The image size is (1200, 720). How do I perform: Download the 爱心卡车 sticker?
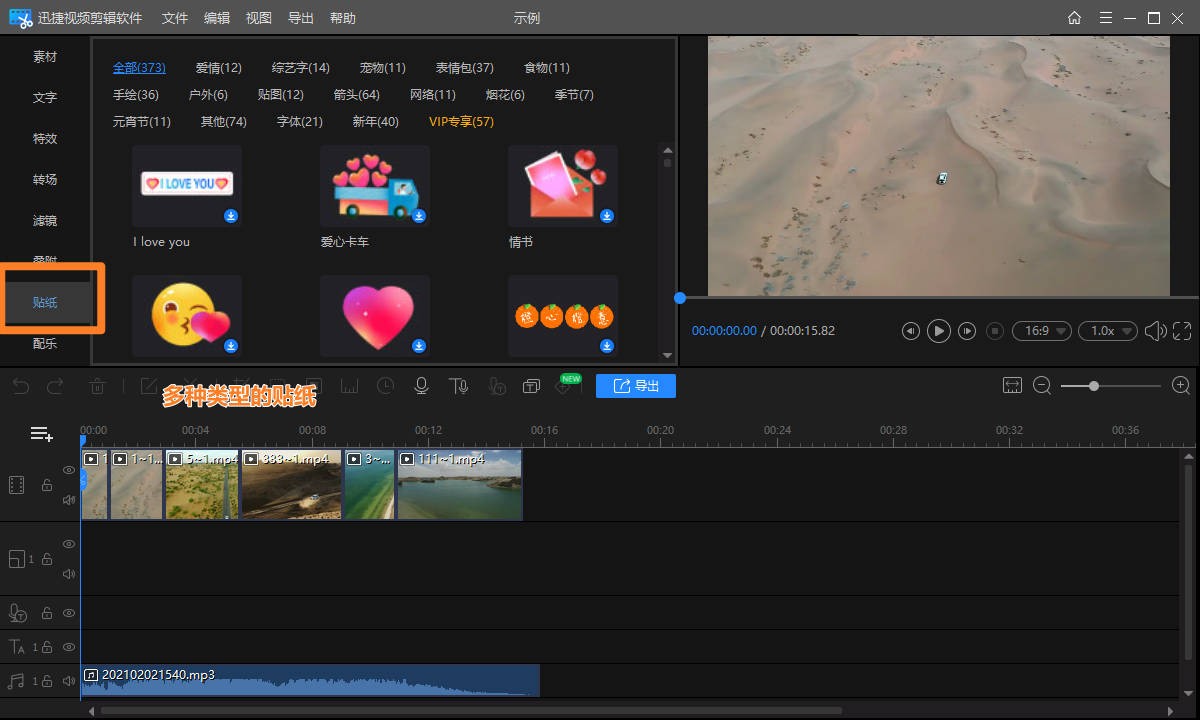tap(419, 216)
